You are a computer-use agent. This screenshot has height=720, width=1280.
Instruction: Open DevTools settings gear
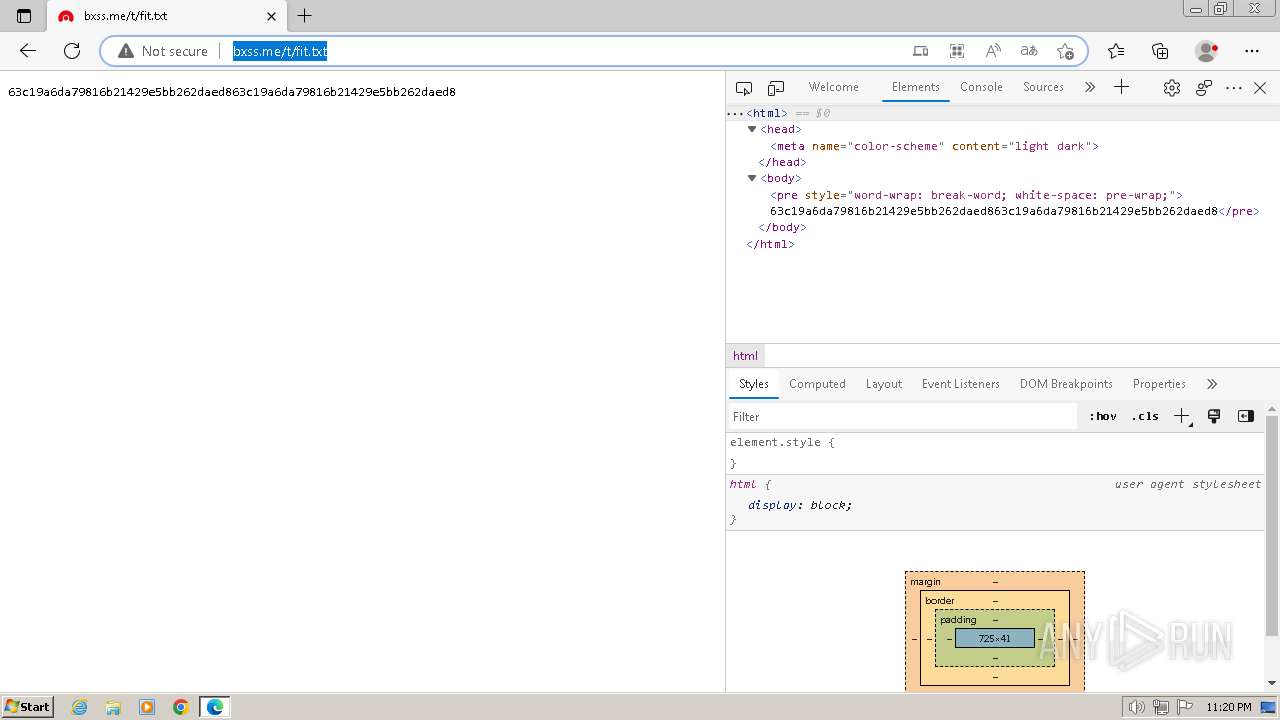(x=1172, y=88)
